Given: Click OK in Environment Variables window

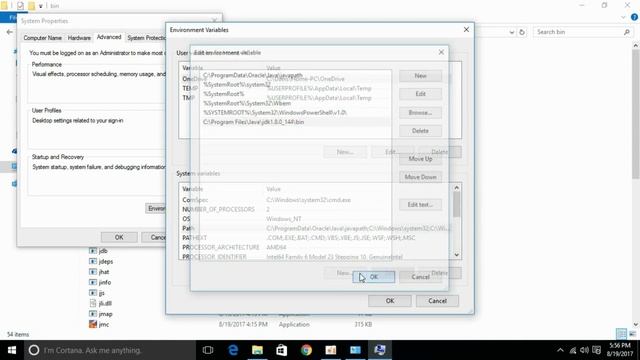Looking at the screenshot, I should click(x=390, y=301).
